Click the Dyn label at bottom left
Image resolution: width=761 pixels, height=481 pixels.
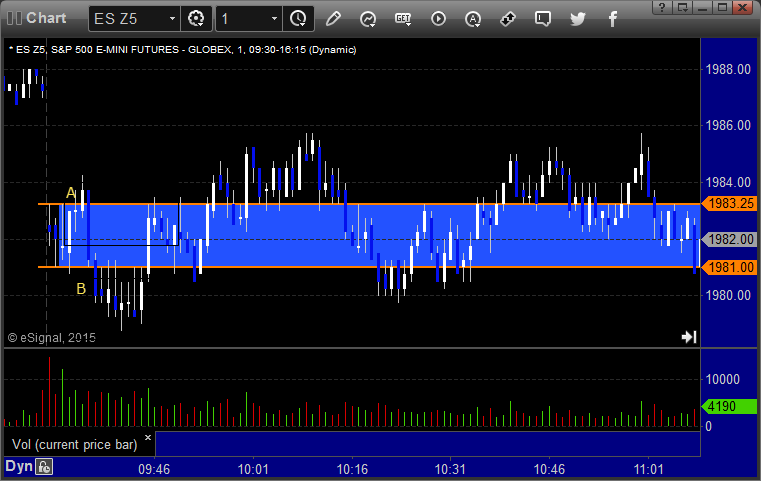click(18, 466)
